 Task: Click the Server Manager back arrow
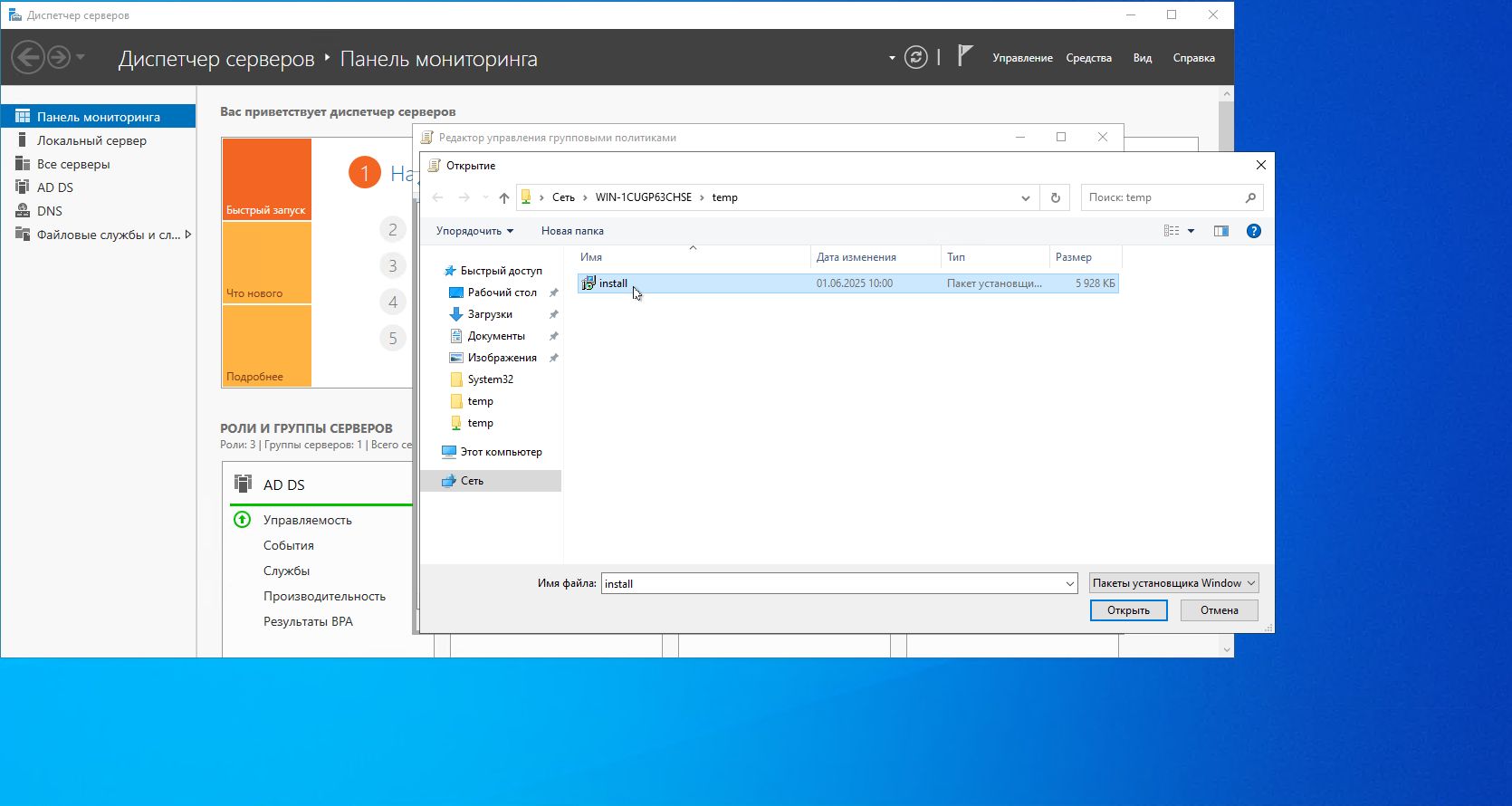[x=27, y=58]
